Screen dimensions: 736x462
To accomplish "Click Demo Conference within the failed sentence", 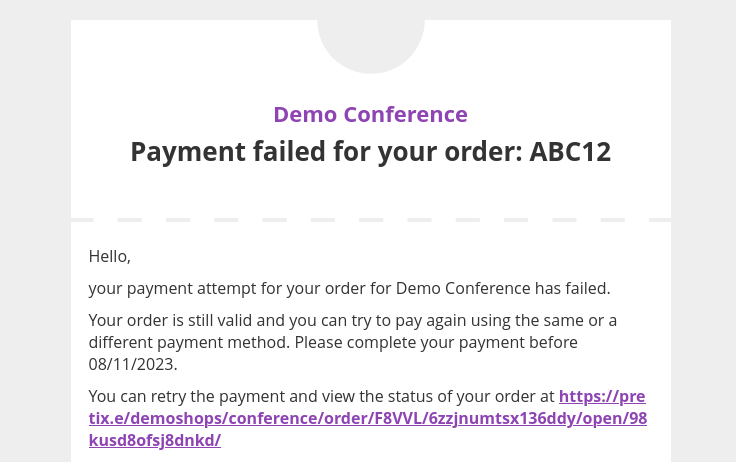I will tap(464, 289).
